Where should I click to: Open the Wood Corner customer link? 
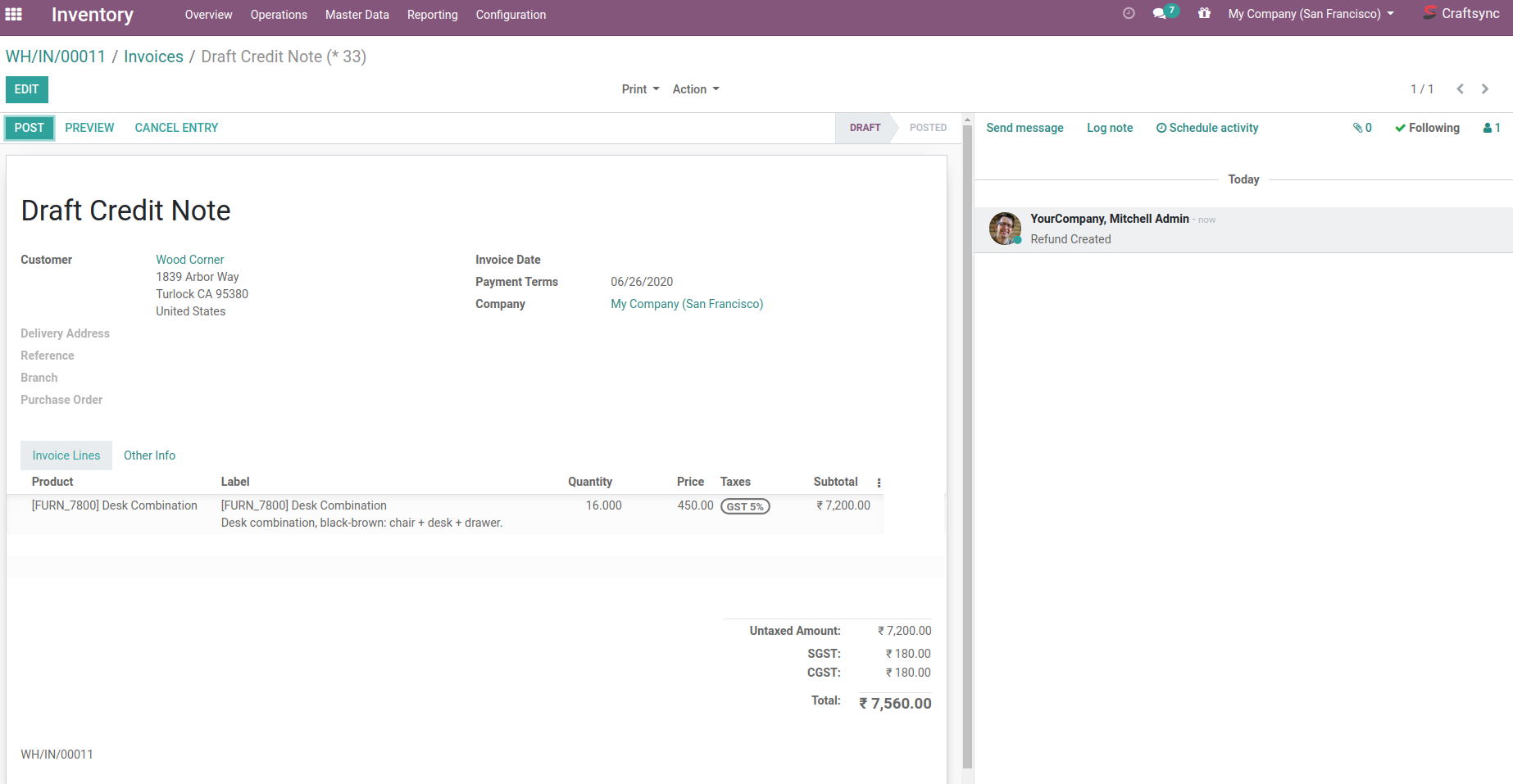pyautogui.click(x=189, y=260)
